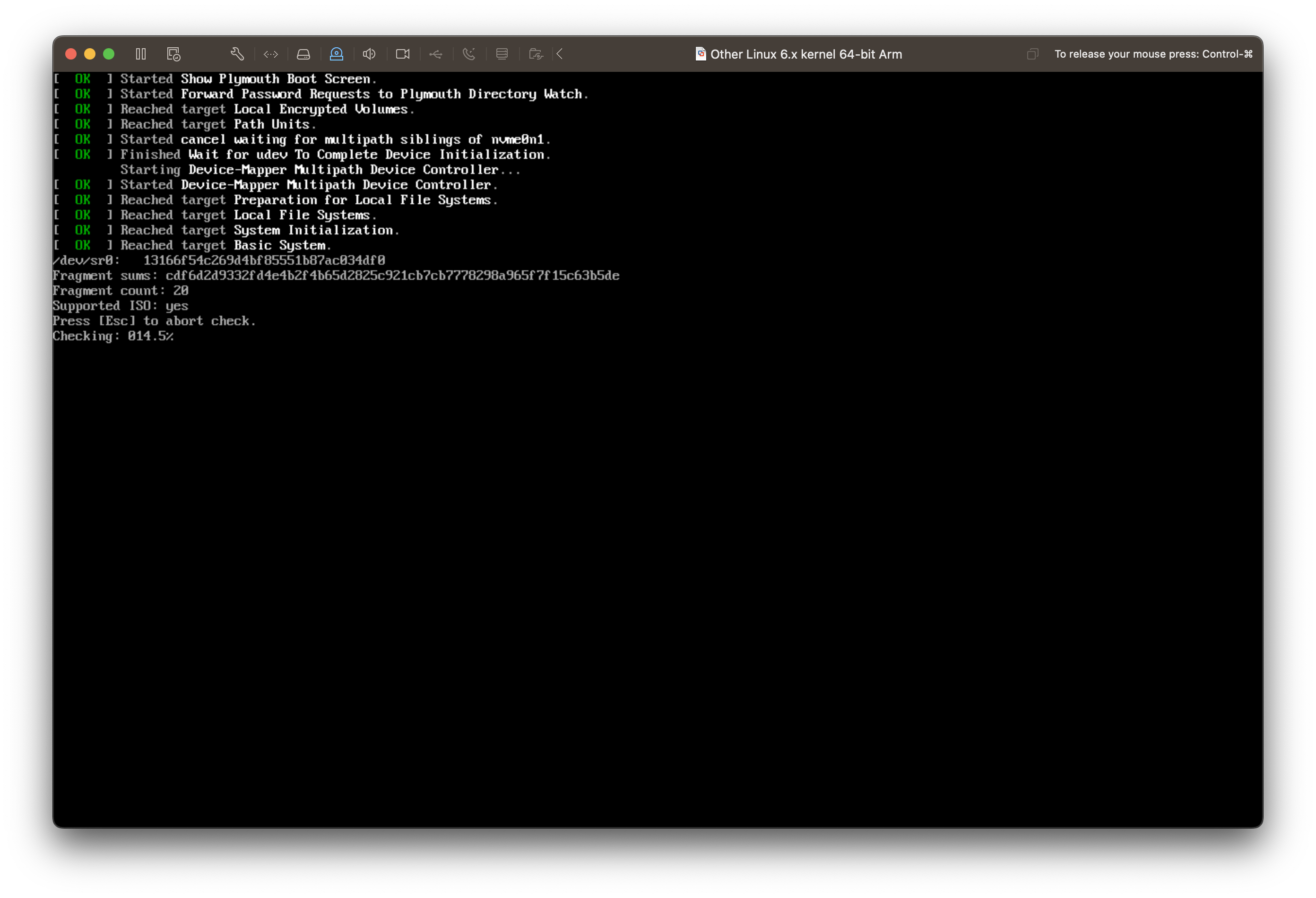Click the window title document icon
1316x898 pixels.
point(701,54)
